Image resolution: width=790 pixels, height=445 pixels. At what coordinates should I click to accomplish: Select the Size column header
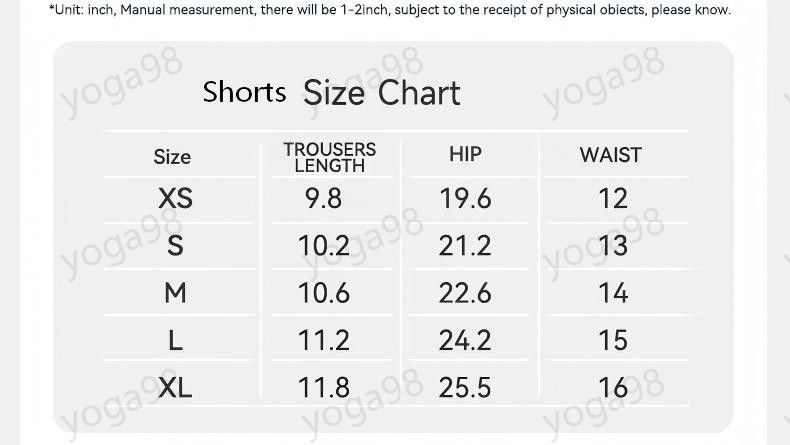point(172,157)
